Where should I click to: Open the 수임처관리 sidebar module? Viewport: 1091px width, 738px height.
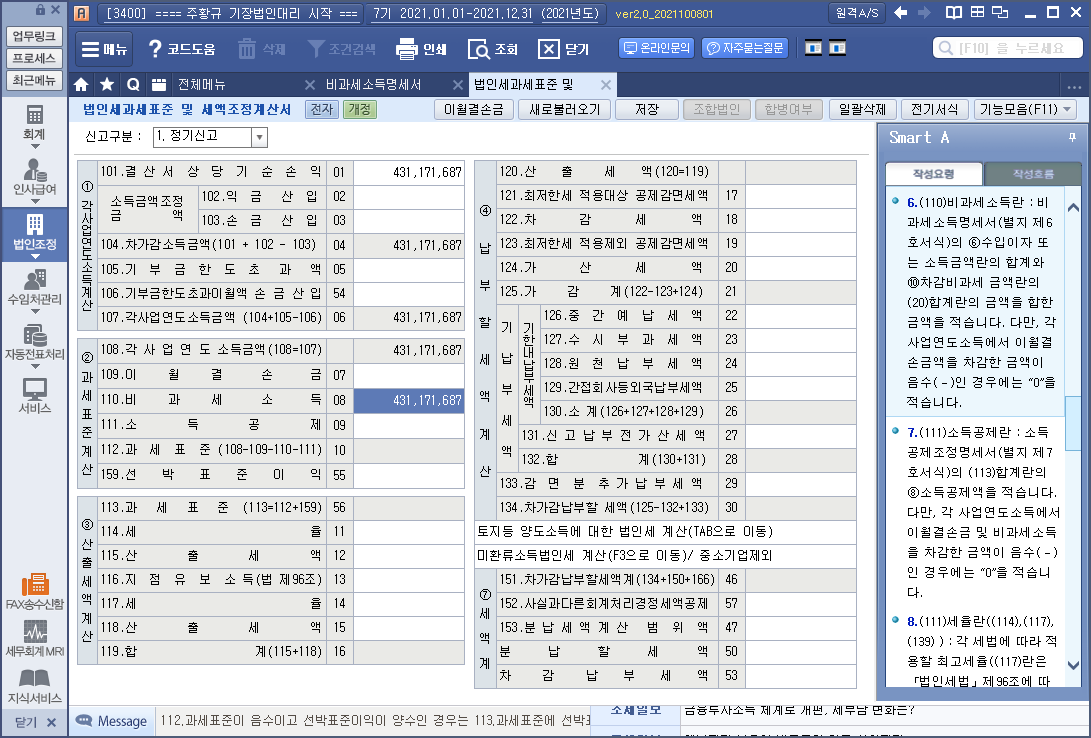34,287
